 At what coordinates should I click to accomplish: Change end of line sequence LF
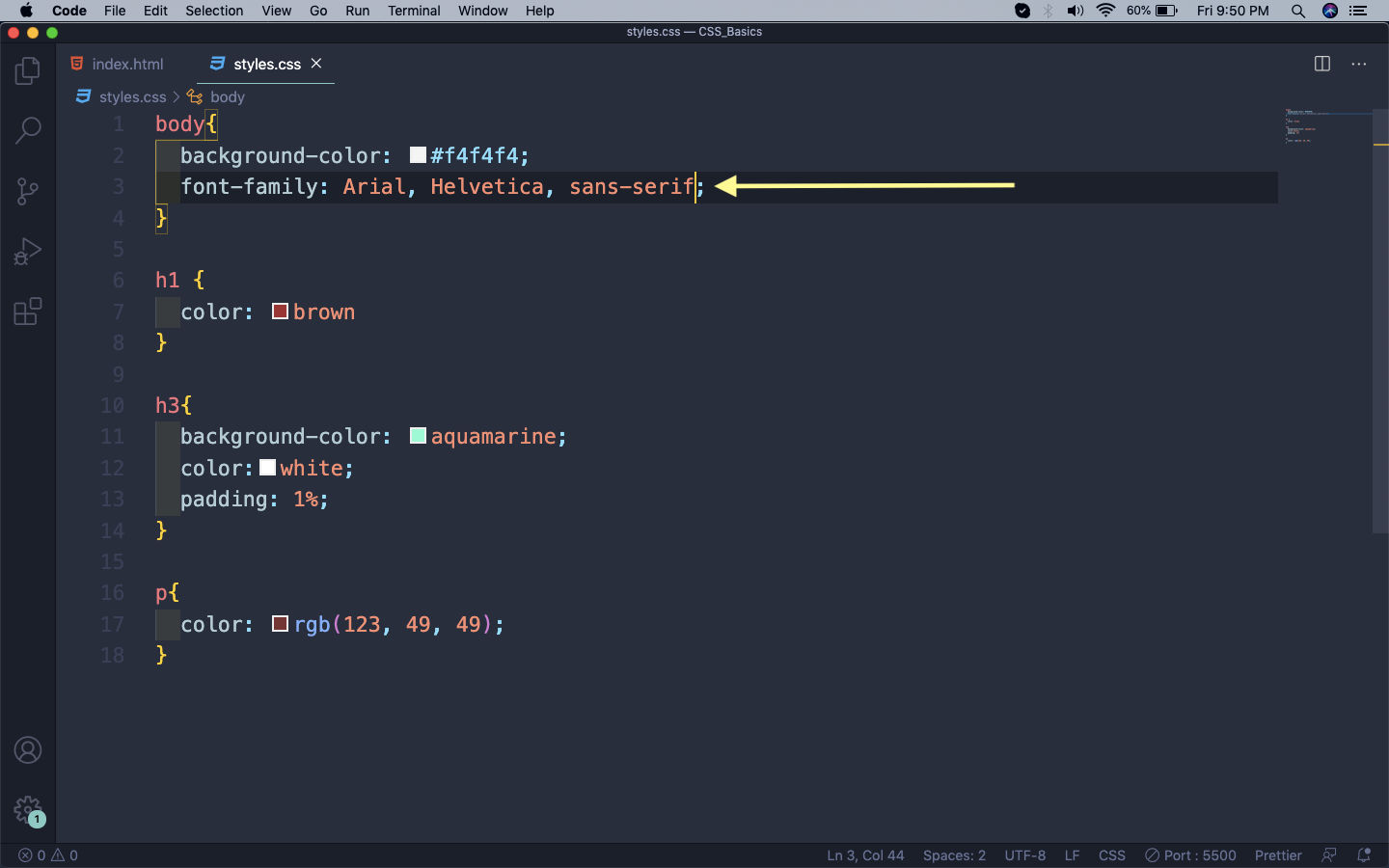click(1072, 855)
